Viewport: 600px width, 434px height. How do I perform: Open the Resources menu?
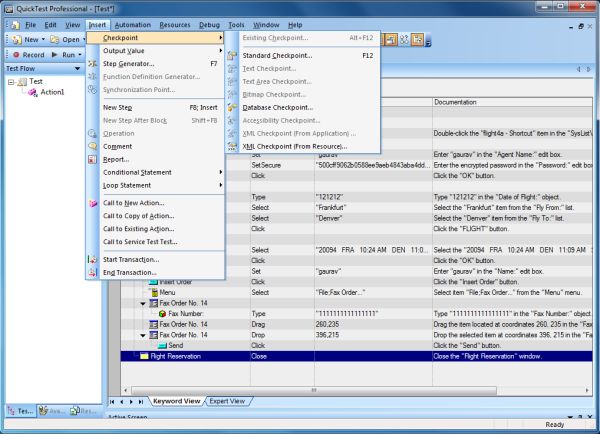click(x=175, y=25)
